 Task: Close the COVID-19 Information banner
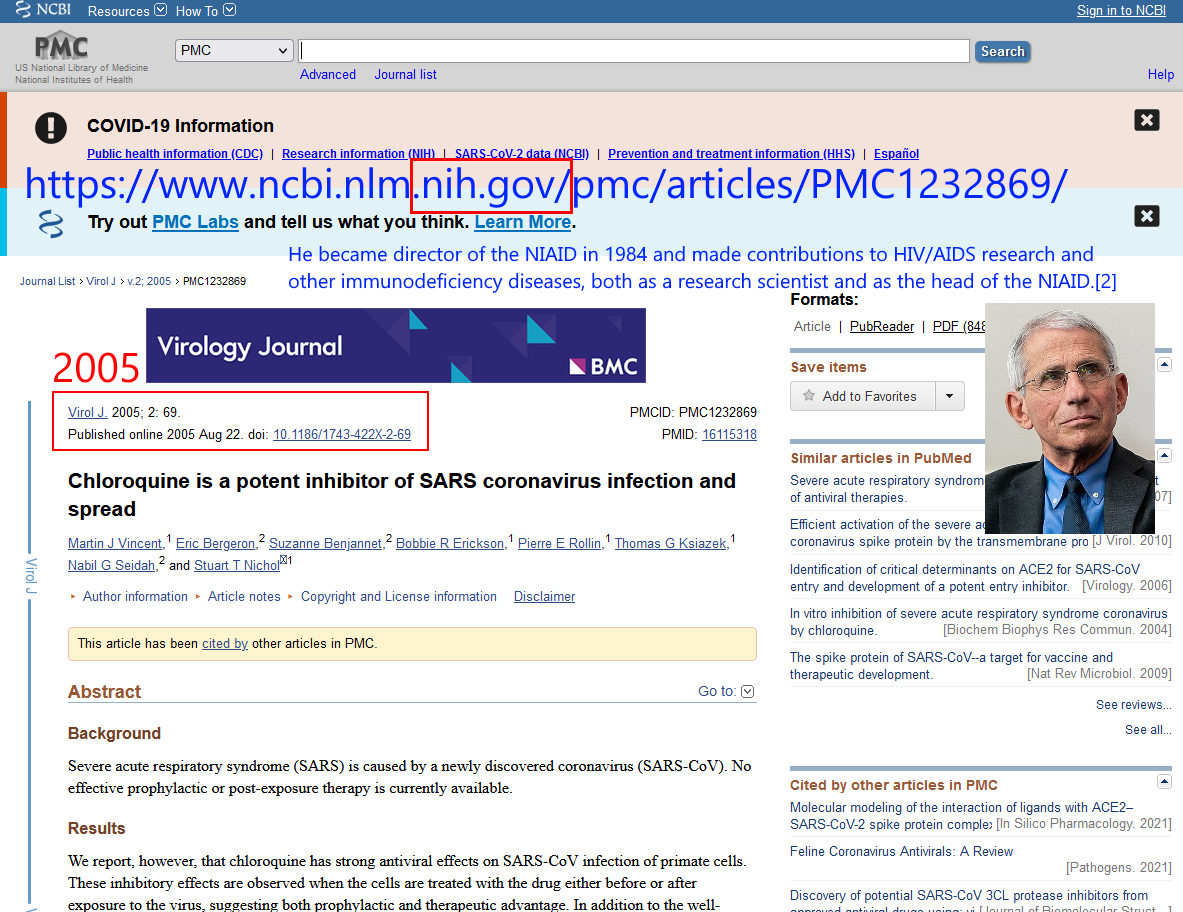pyautogui.click(x=1146, y=120)
